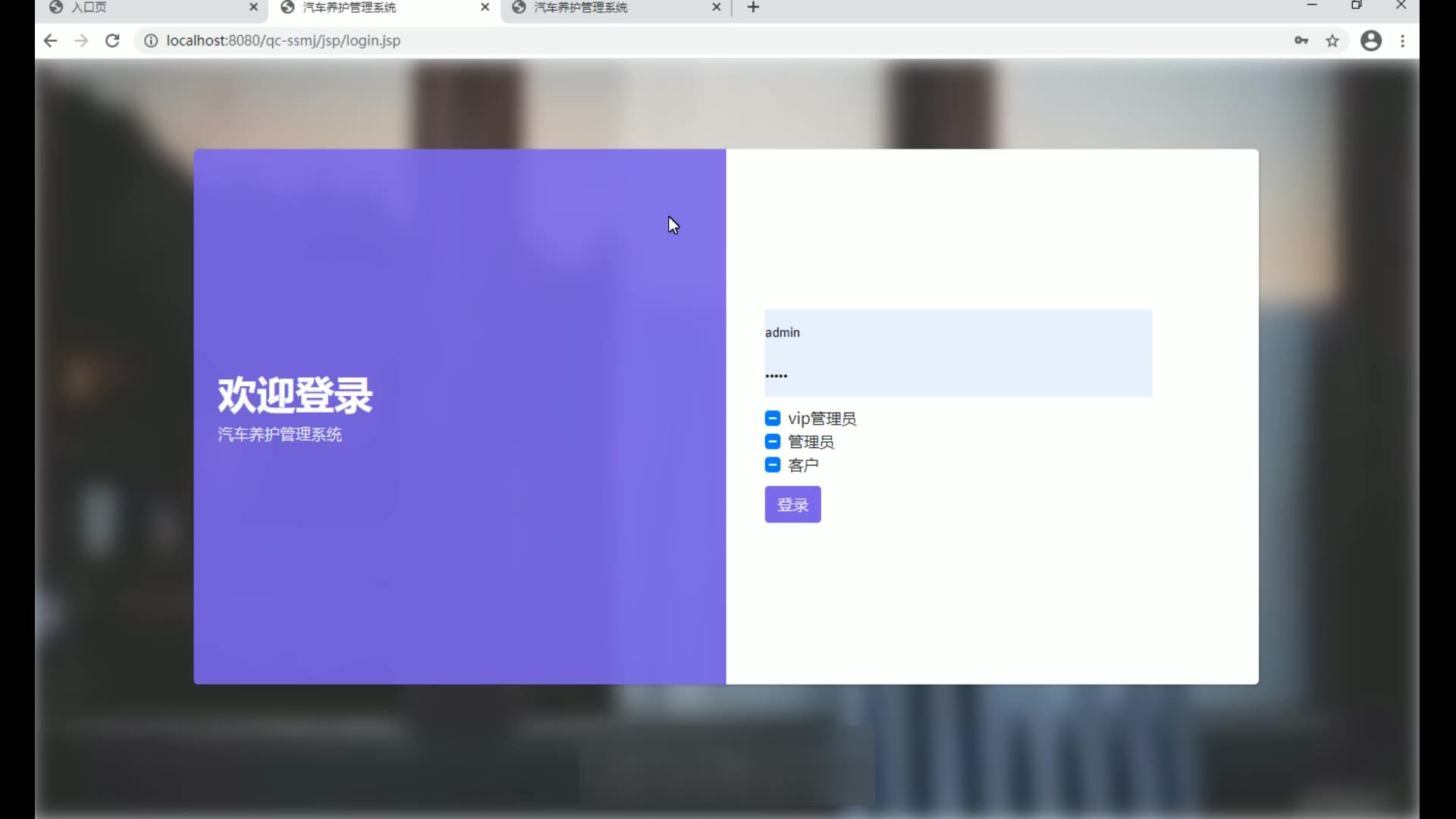Reload the login page

[112, 41]
